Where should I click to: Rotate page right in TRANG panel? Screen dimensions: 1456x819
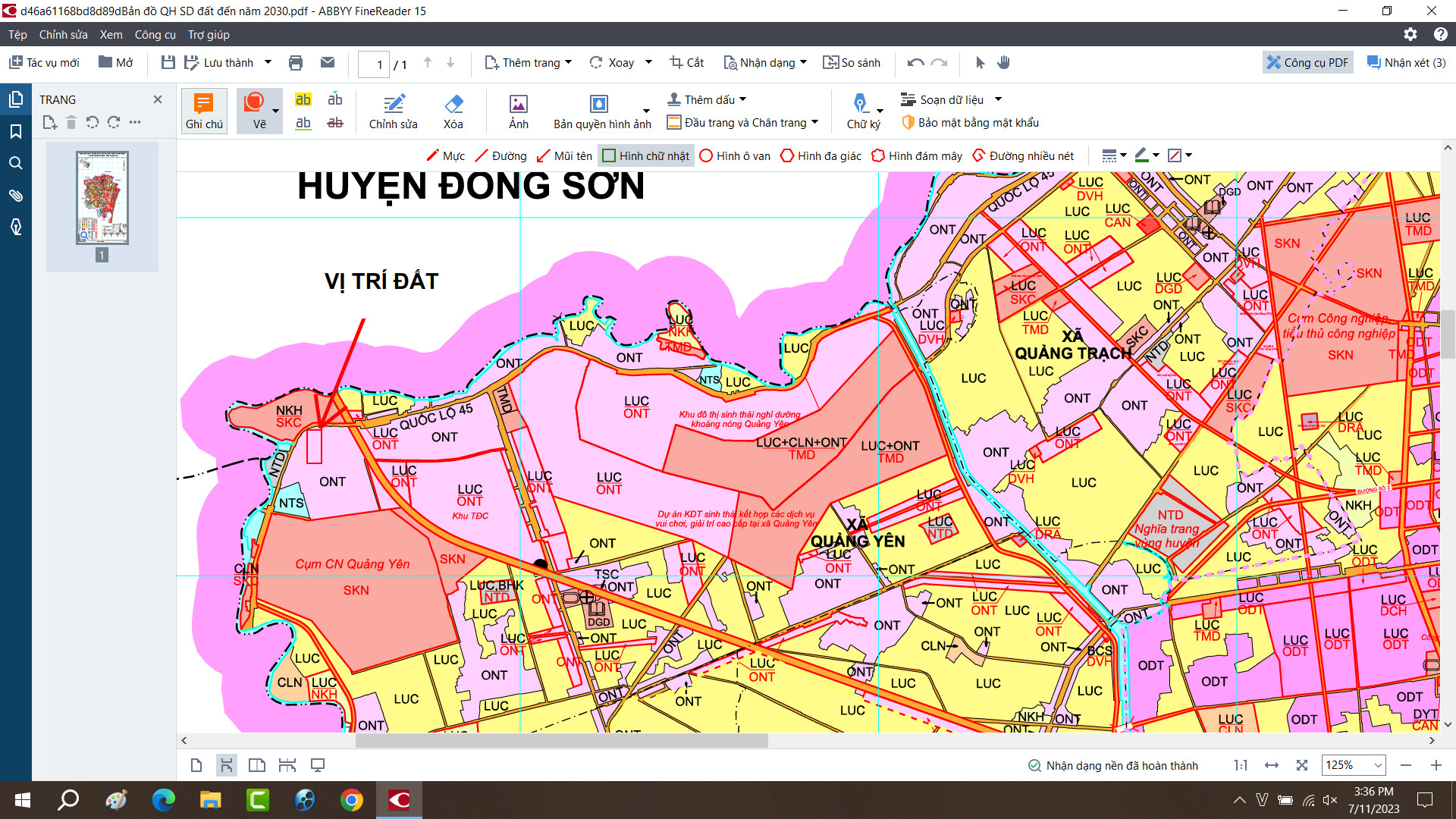pos(114,122)
